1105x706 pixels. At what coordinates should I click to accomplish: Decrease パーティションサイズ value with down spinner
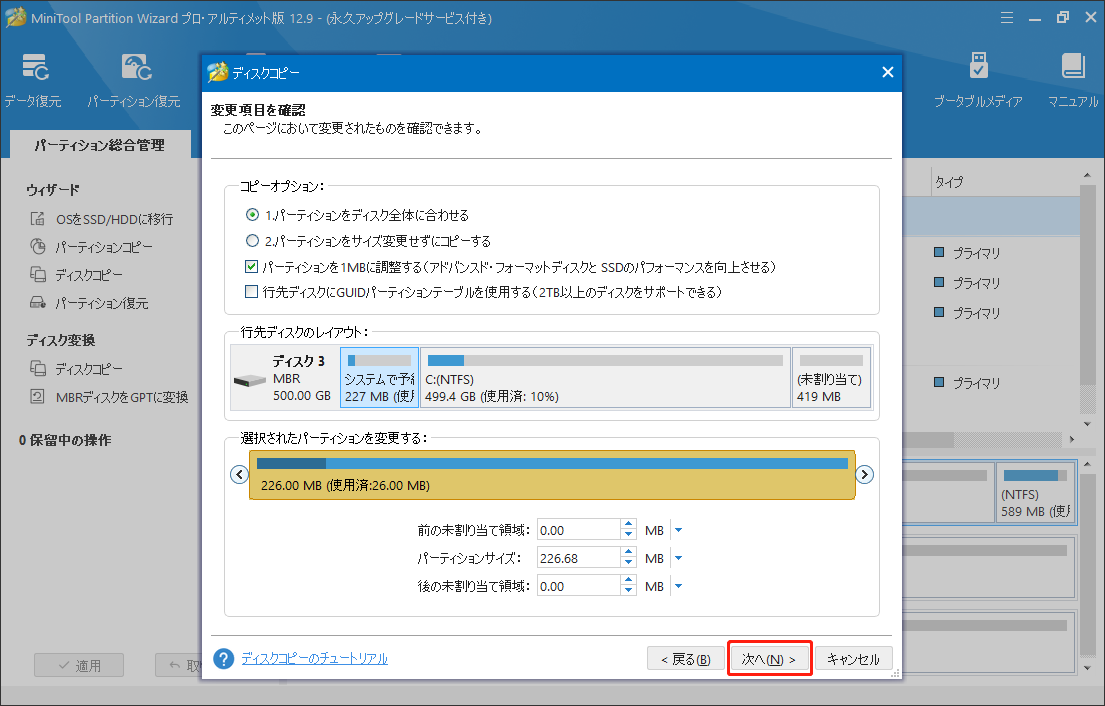628,563
